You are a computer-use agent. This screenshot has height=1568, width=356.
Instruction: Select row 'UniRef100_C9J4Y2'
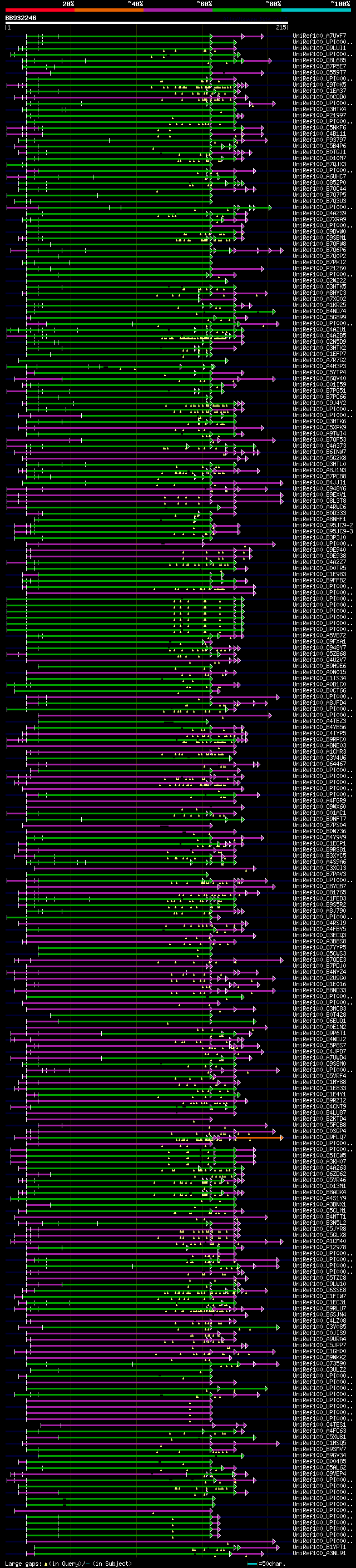[x=319, y=403]
